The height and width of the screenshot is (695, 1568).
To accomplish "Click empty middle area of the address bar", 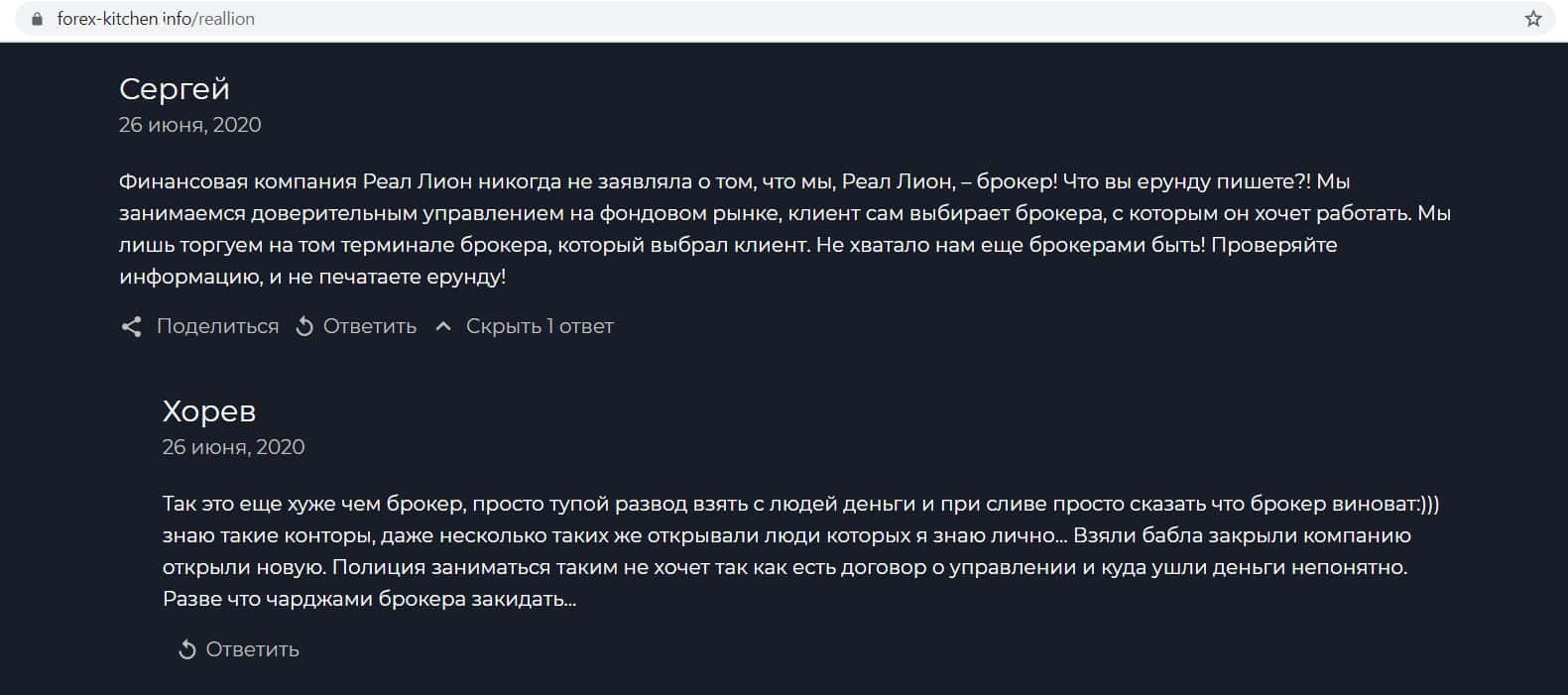I will (793, 19).
